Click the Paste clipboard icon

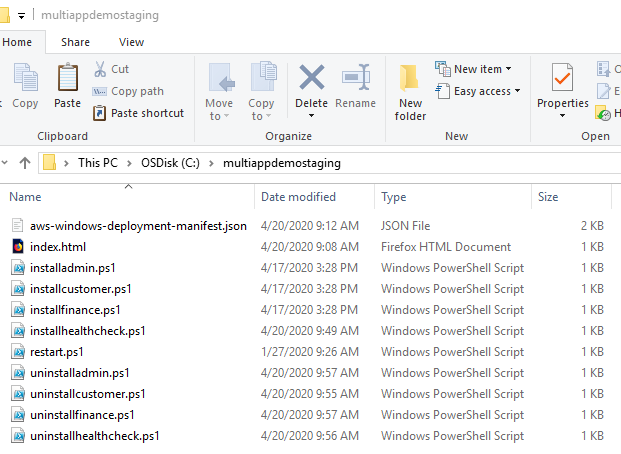tap(68, 78)
